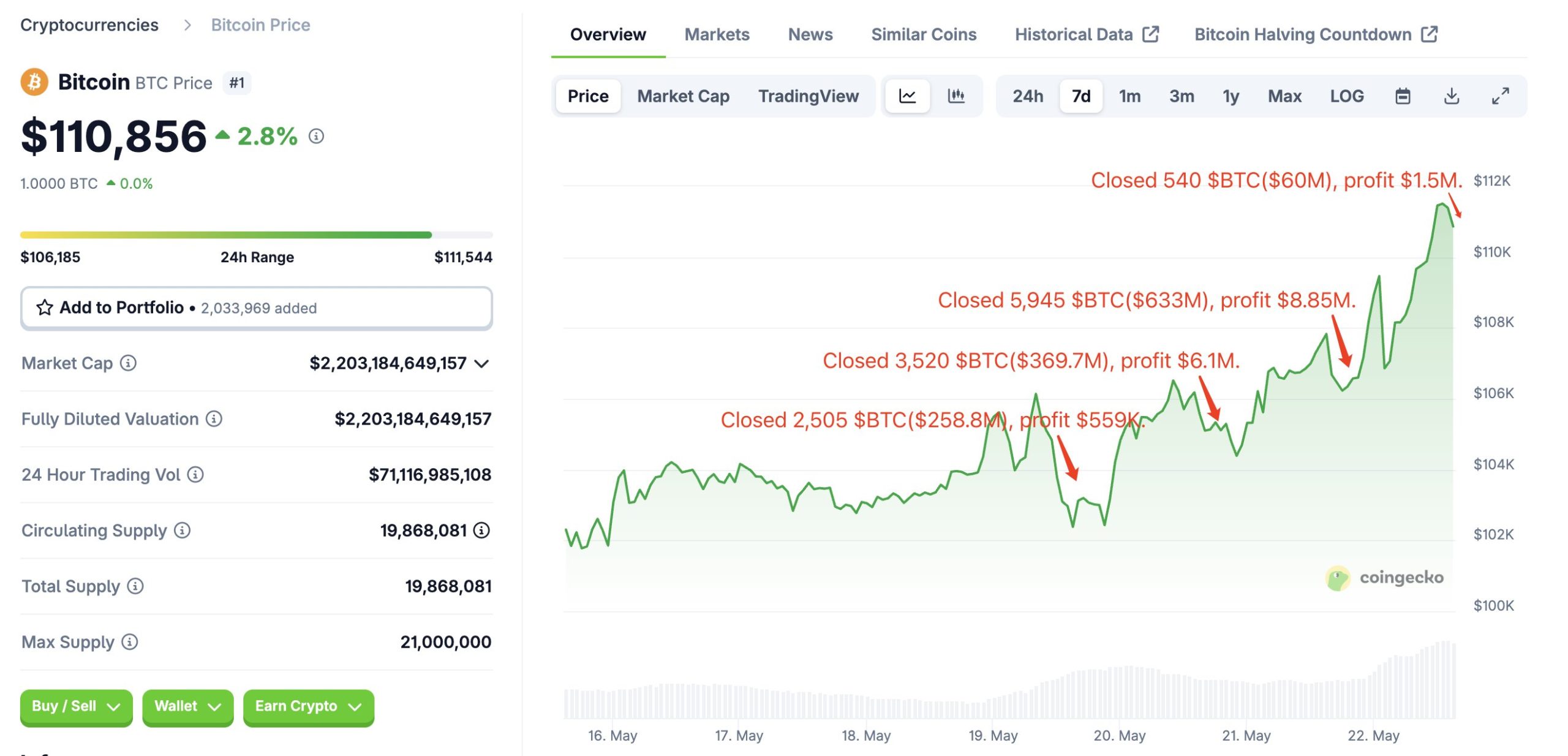The image size is (1568, 756).
Task: Switch to the Markets tab
Action: click(717, 34)
